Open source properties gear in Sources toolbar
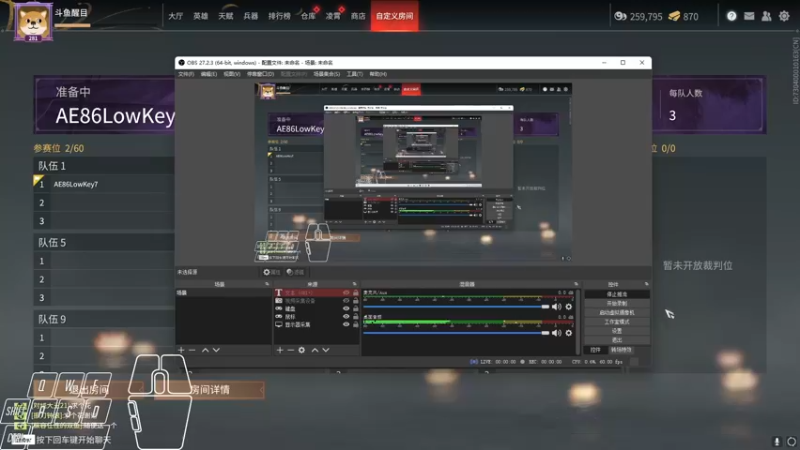This screenshot has width=800, height=450. tap(302, 350)
